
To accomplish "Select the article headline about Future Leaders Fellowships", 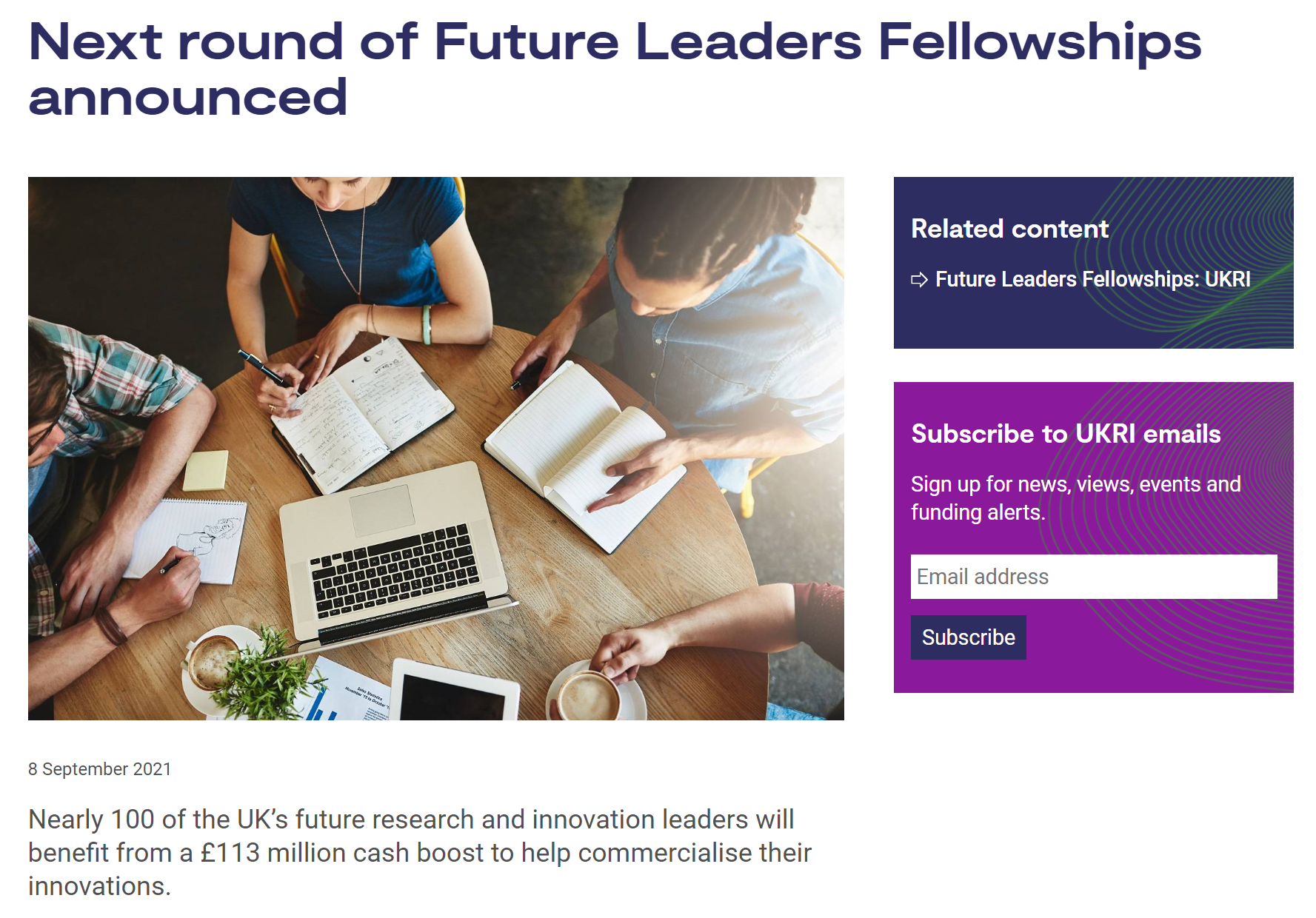I will pyautogui.click(x=615, y=68).
